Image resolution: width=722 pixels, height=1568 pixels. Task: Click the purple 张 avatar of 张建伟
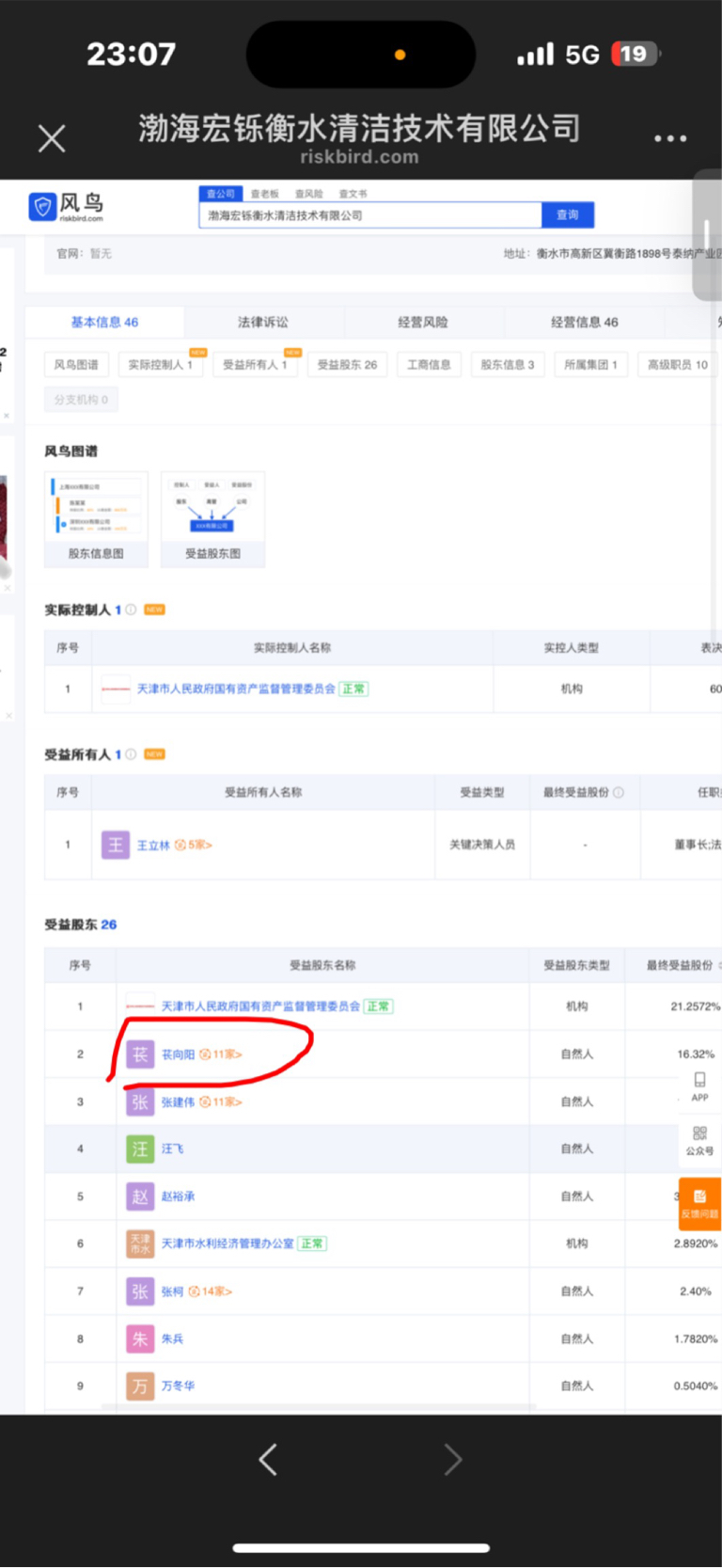tap(140, 1101)
